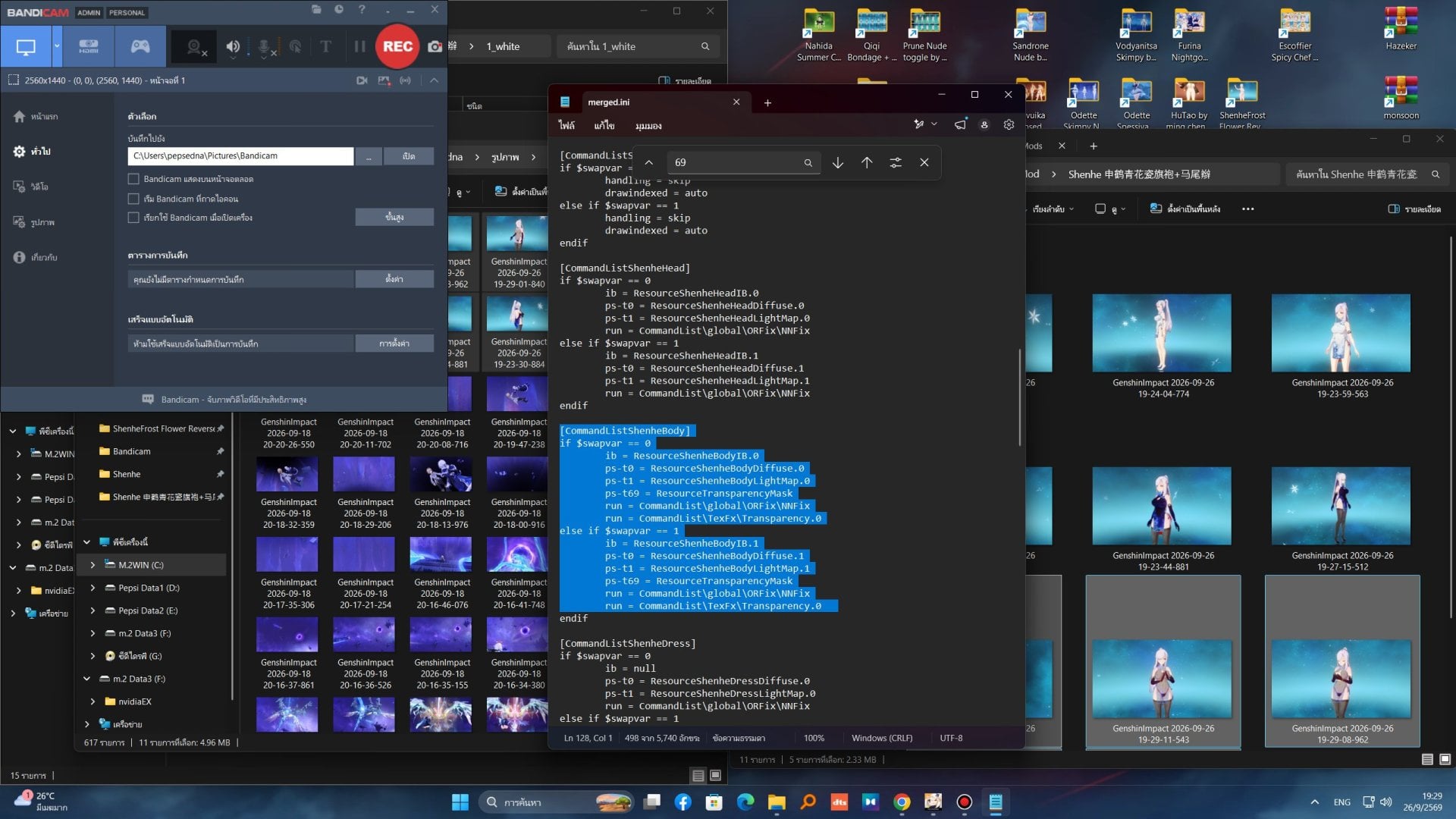Open screen recording mode dropdown arrow
Screen dimensions: 1456x819
click(x=57, y=47)
